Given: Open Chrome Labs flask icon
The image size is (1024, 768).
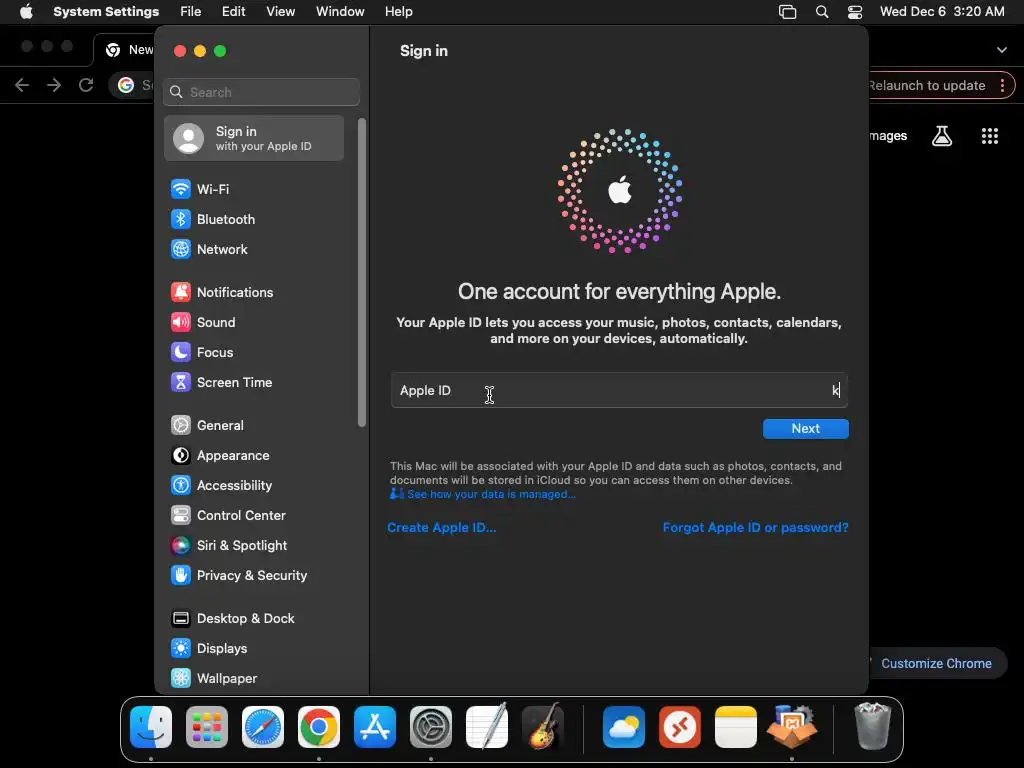Looking at the screenshot, I should (x=942, y=136).
